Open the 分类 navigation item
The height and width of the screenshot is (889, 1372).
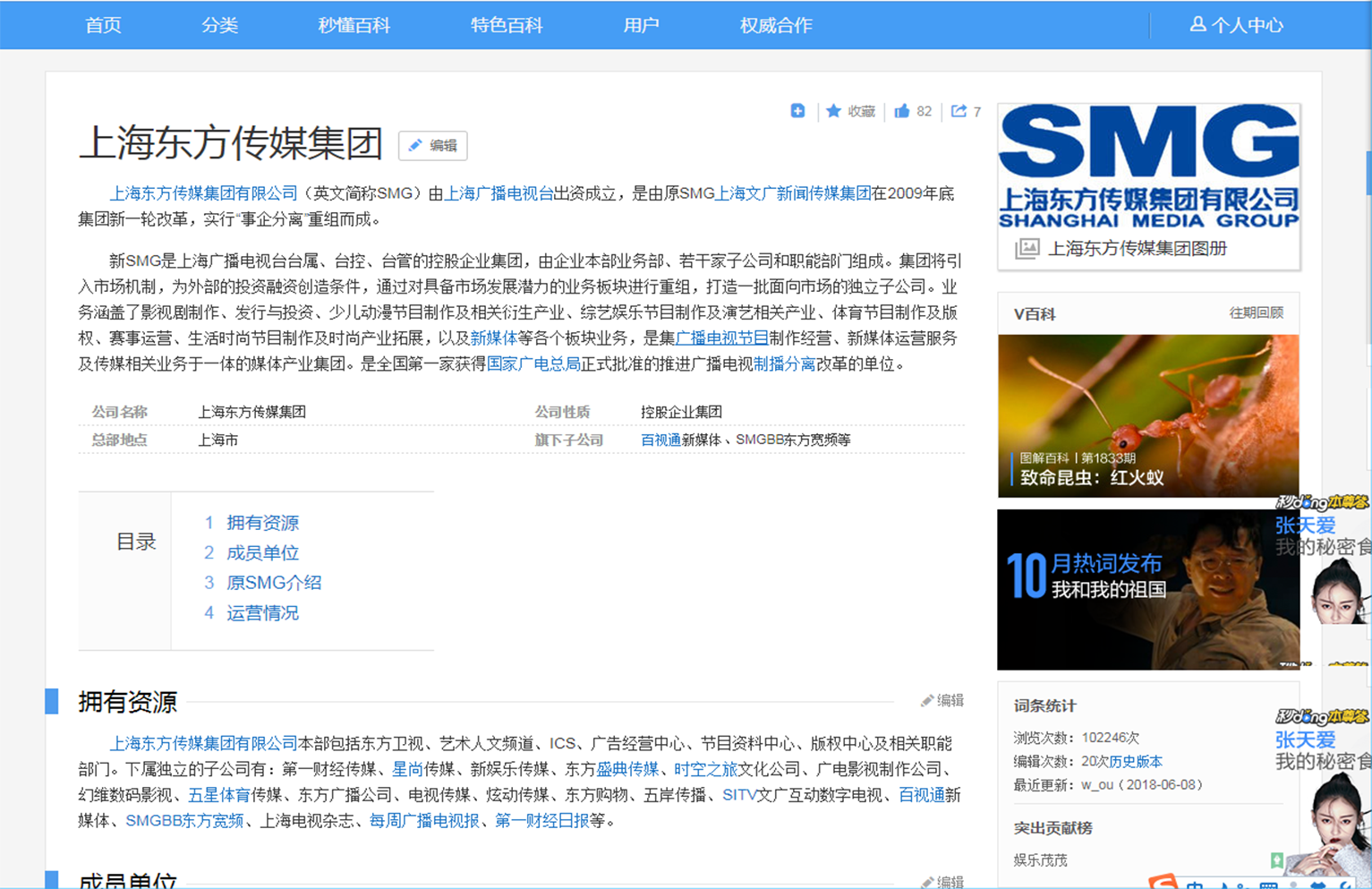pos(219,25)
